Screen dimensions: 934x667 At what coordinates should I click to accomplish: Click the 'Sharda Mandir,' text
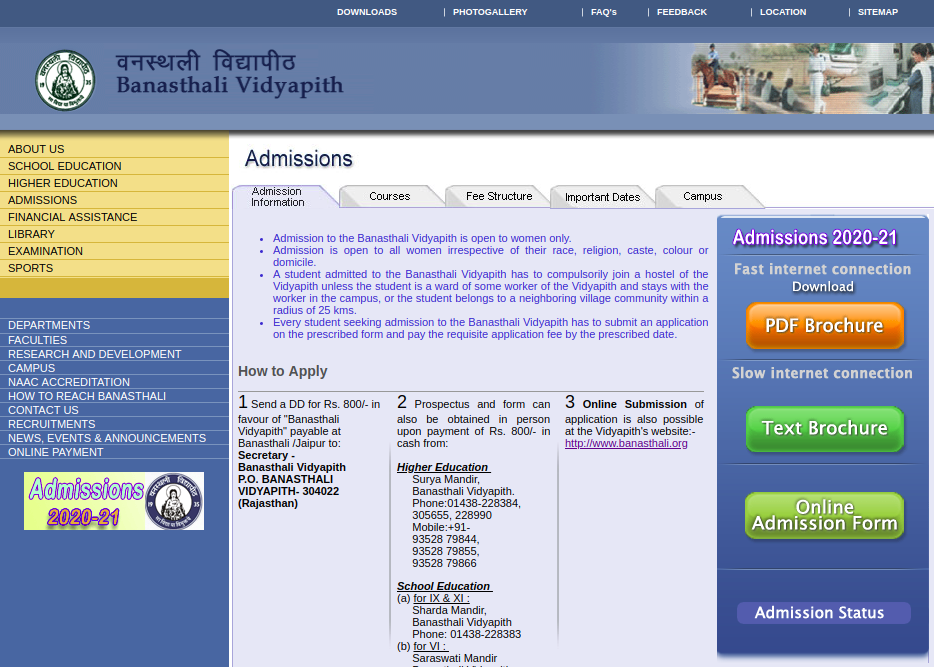click(450, 610)
